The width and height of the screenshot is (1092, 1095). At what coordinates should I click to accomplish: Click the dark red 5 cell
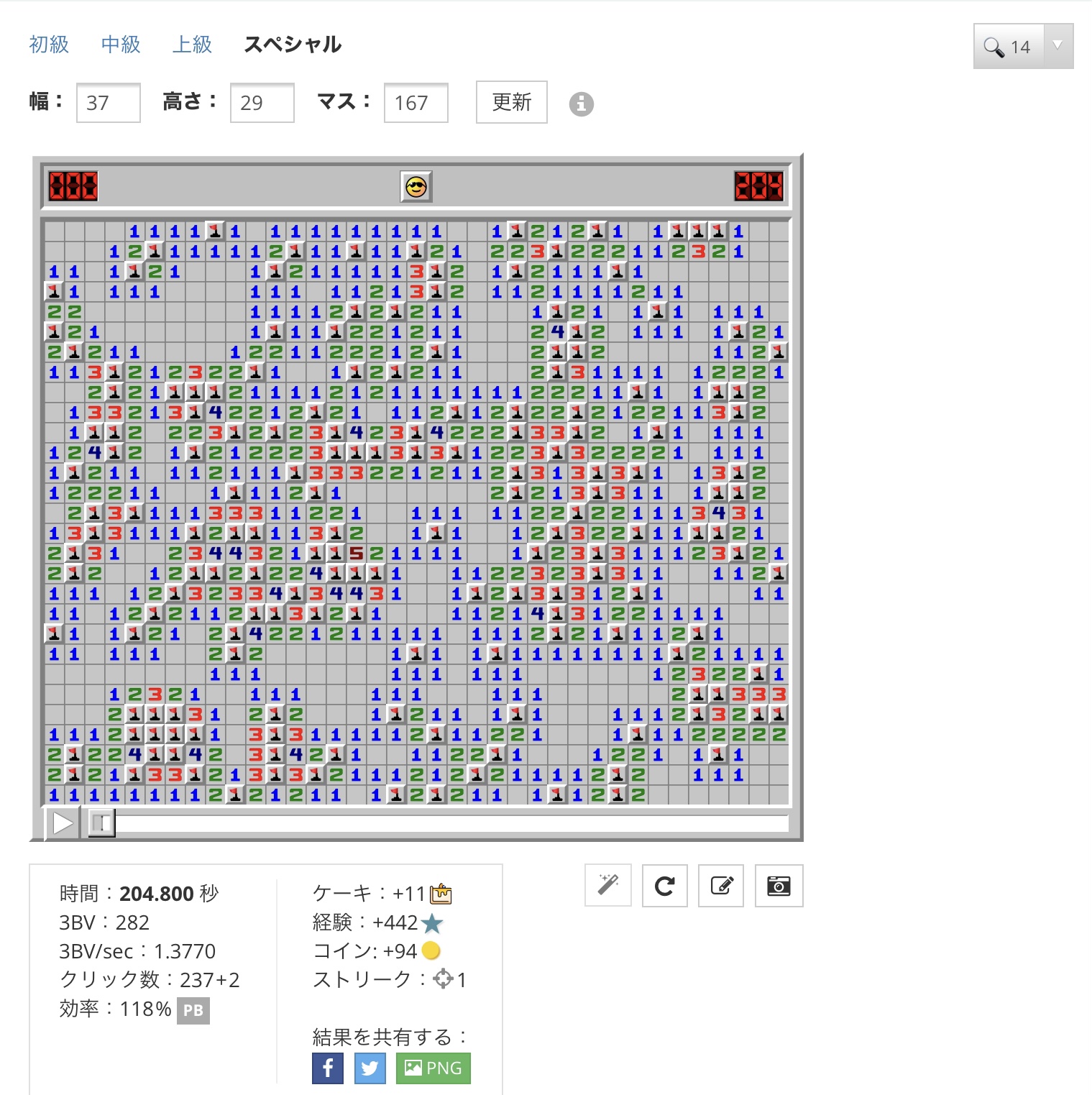[357, 554]
